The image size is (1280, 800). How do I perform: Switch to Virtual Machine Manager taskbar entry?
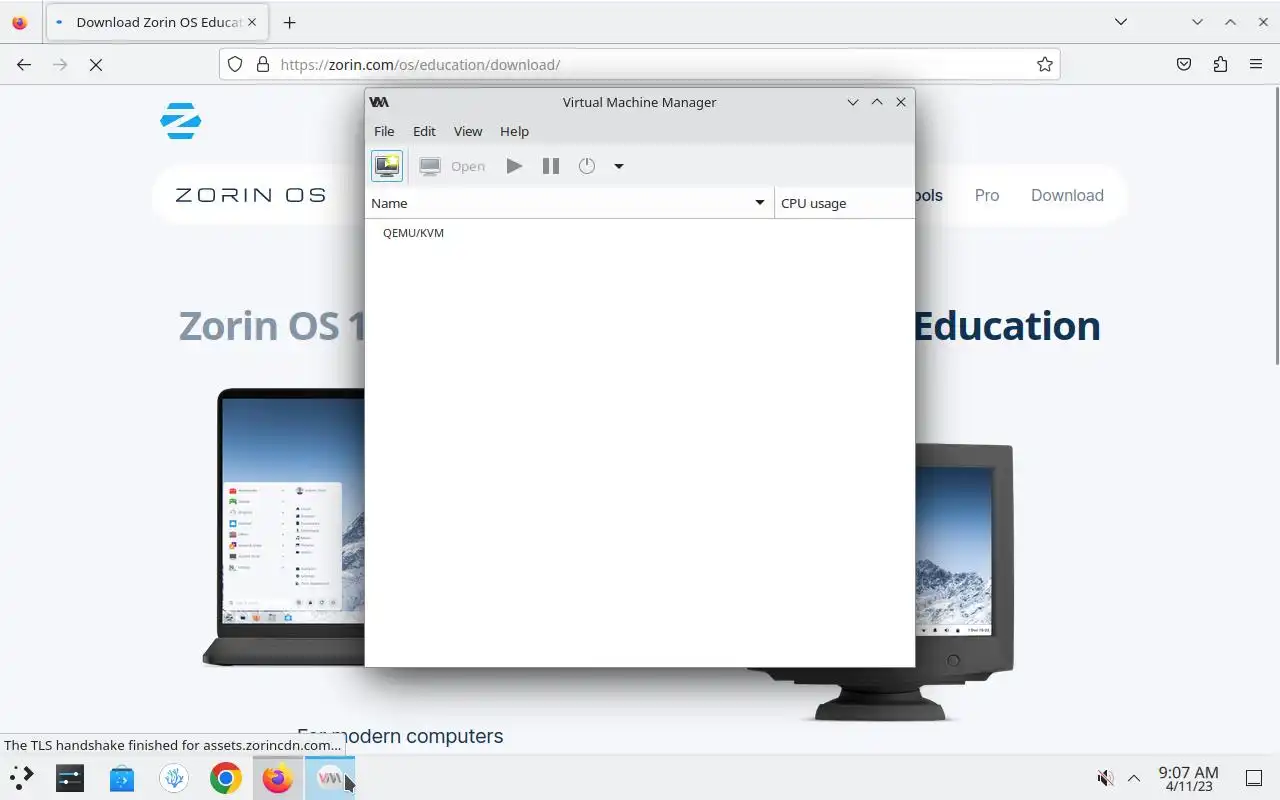[x=330, y=777]
